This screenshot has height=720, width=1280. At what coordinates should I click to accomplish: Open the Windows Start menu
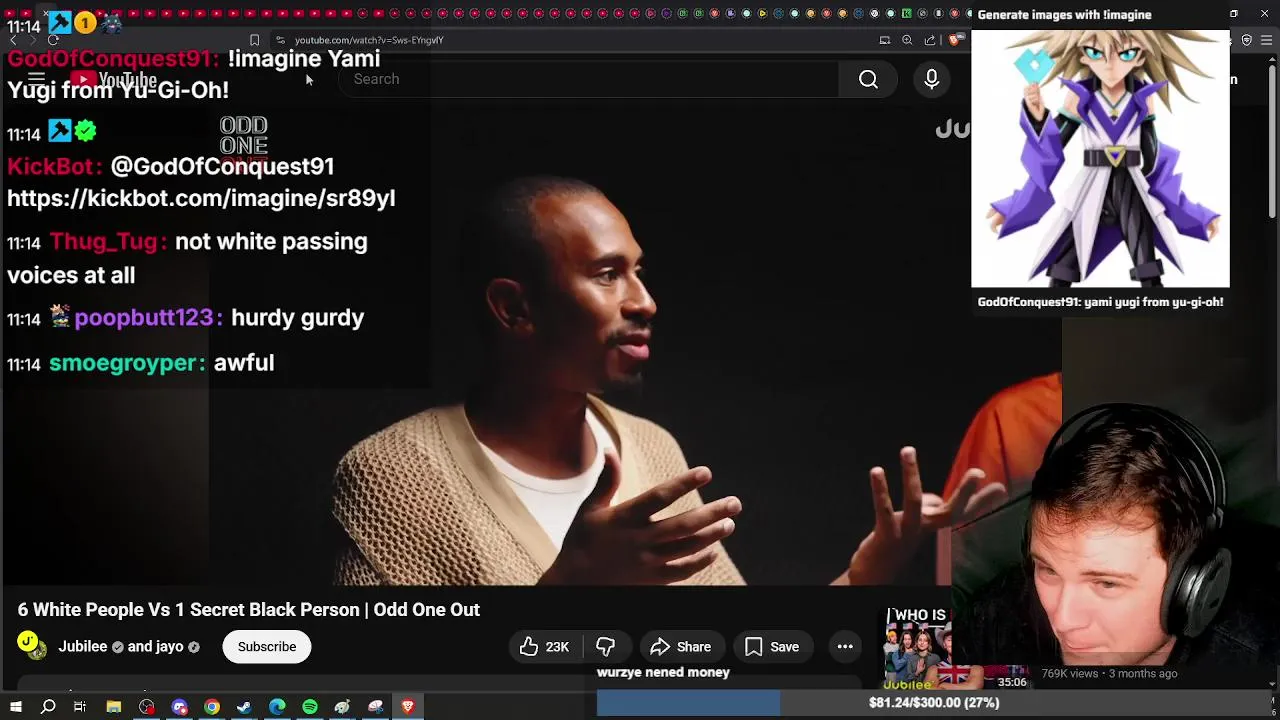tap(16, 707)
